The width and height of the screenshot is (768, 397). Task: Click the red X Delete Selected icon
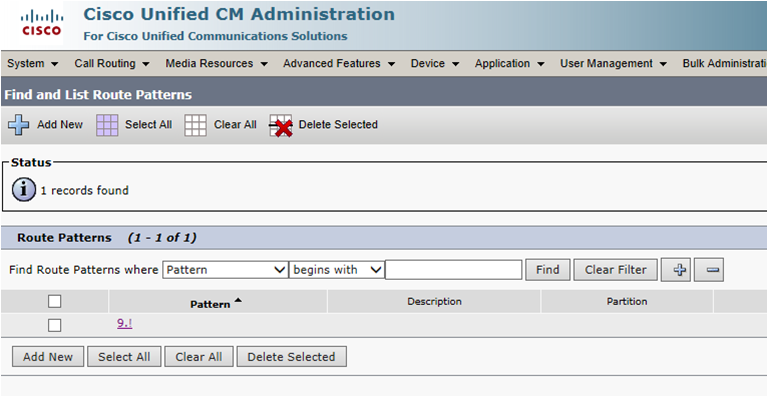tap(281, 126)
